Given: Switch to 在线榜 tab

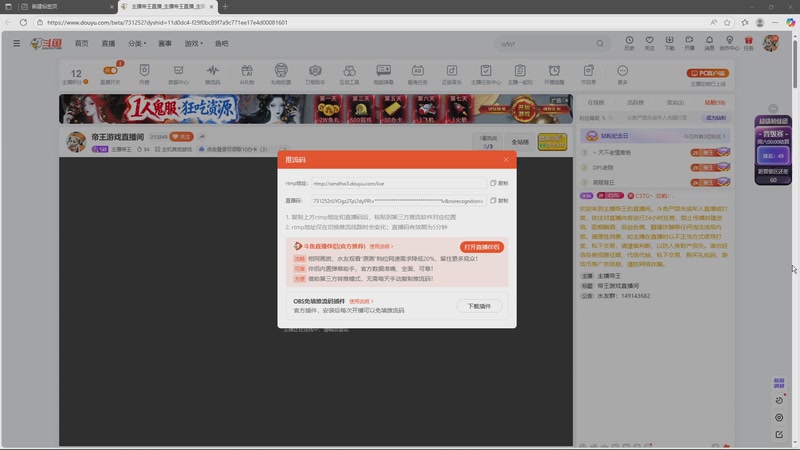Looking at the screenshot, I should click(x=595, y=103).
